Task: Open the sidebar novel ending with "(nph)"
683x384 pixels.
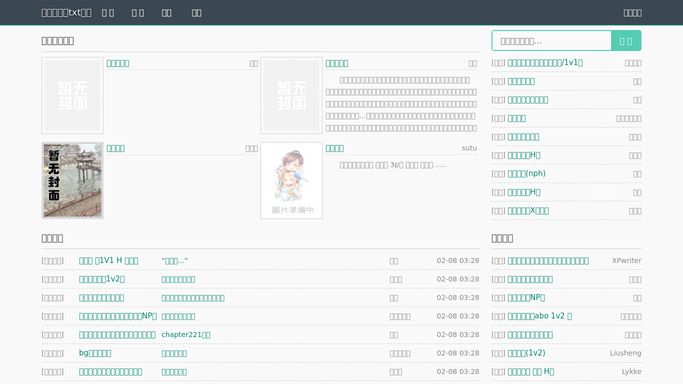Action: coord(526,174)
